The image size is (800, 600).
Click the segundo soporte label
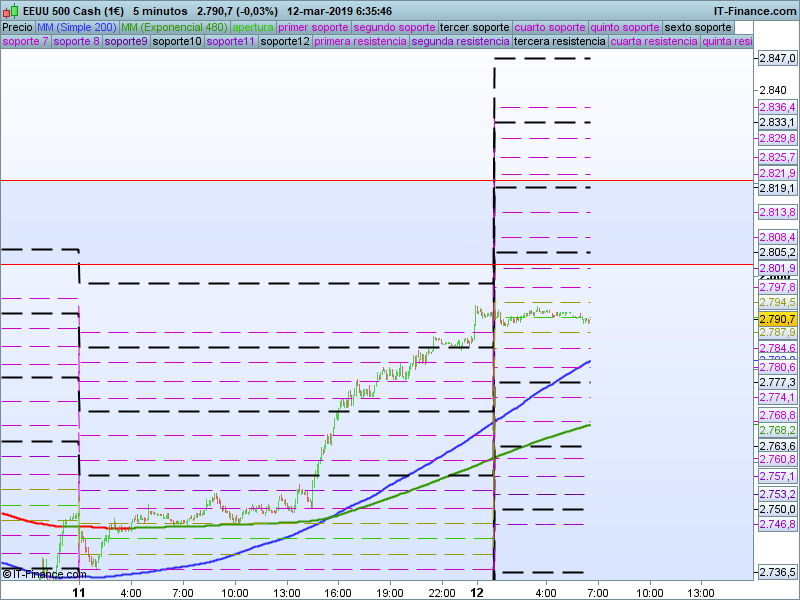[395, 27]
